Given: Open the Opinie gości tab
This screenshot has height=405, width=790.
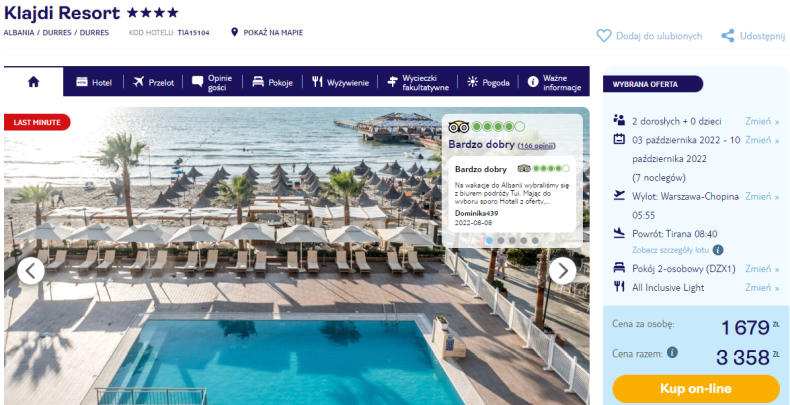Looking at the screenshot, I should coord(213,82).
